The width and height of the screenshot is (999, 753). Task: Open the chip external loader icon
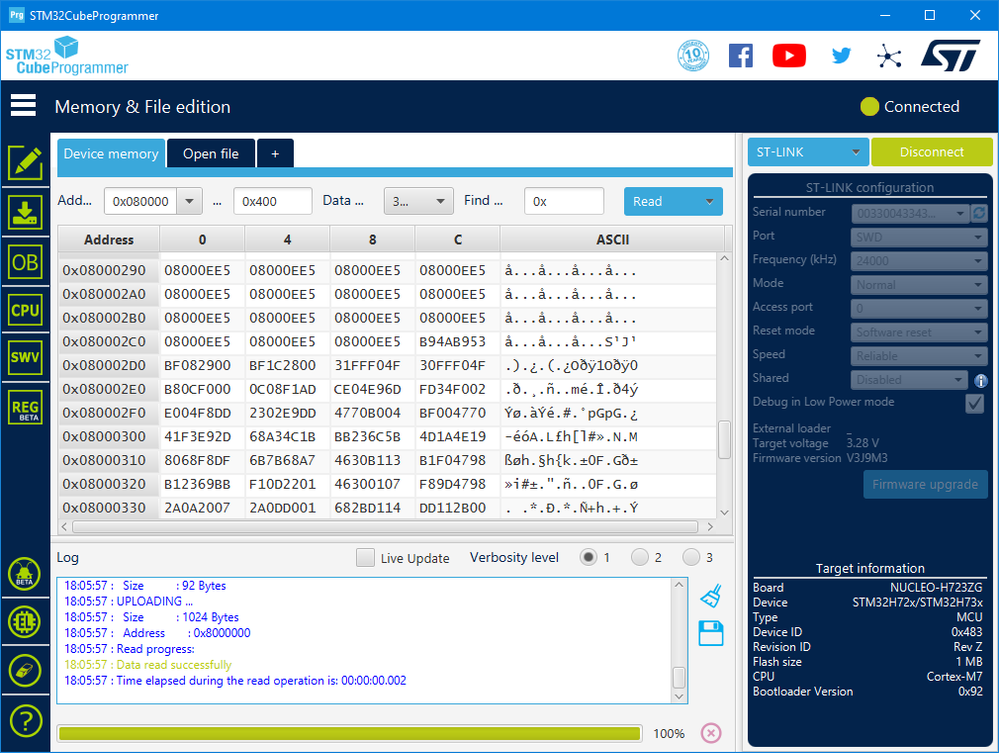(x=25, y=622)
